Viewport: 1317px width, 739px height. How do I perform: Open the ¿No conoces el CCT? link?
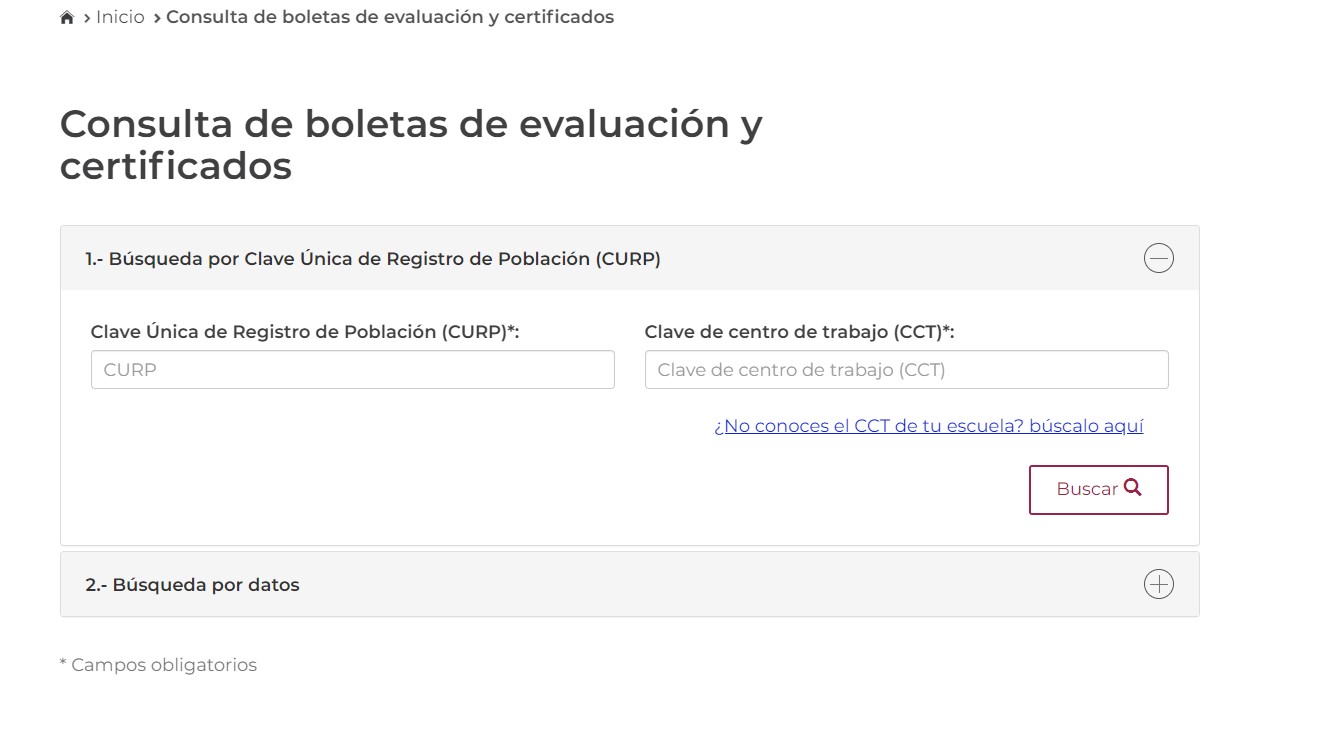[929, 426]
